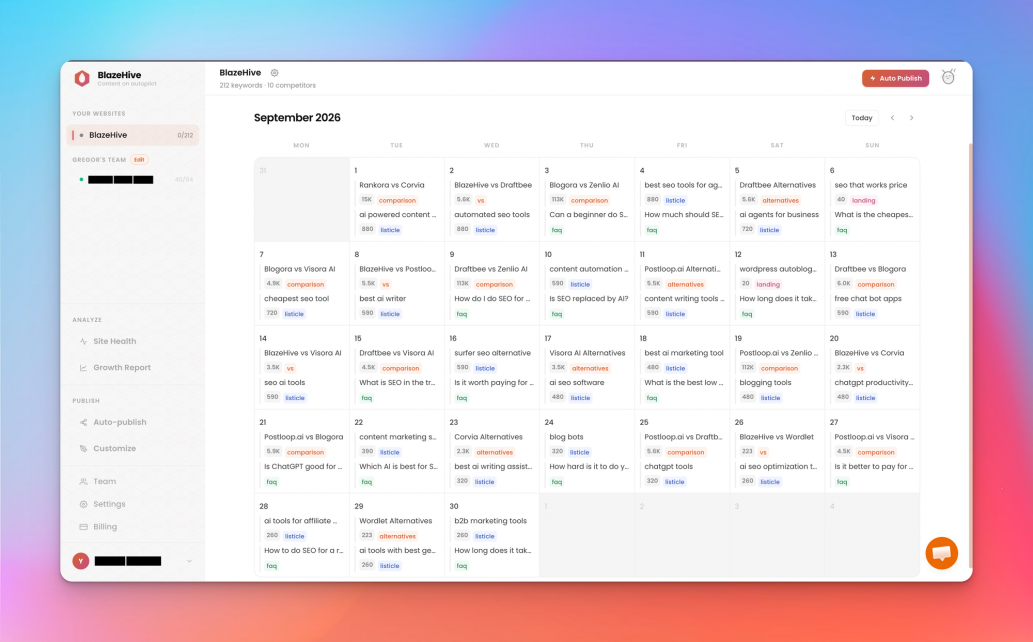Open 'BlazeHive vs Wordlet' on day 26

pyautogui.click(x=777, y=437)
